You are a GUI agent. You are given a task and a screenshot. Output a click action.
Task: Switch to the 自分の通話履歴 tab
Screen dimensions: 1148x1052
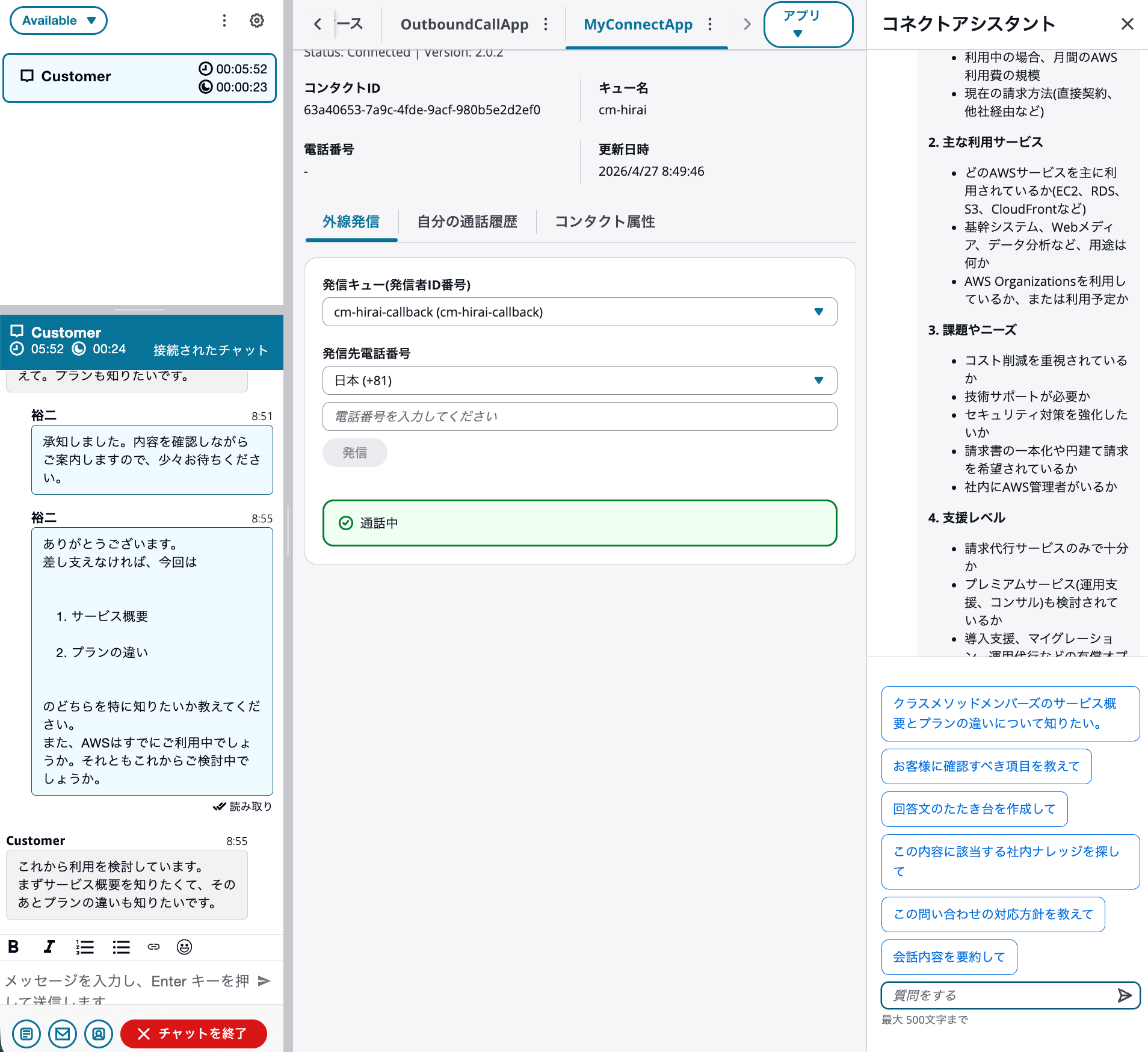pyautogui.click(x=468, y=221)
